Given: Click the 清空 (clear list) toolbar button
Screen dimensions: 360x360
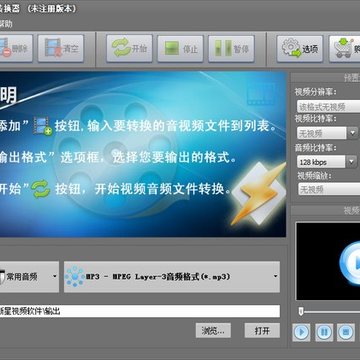Looking at the screenshot, I should [x=60, y=49].
